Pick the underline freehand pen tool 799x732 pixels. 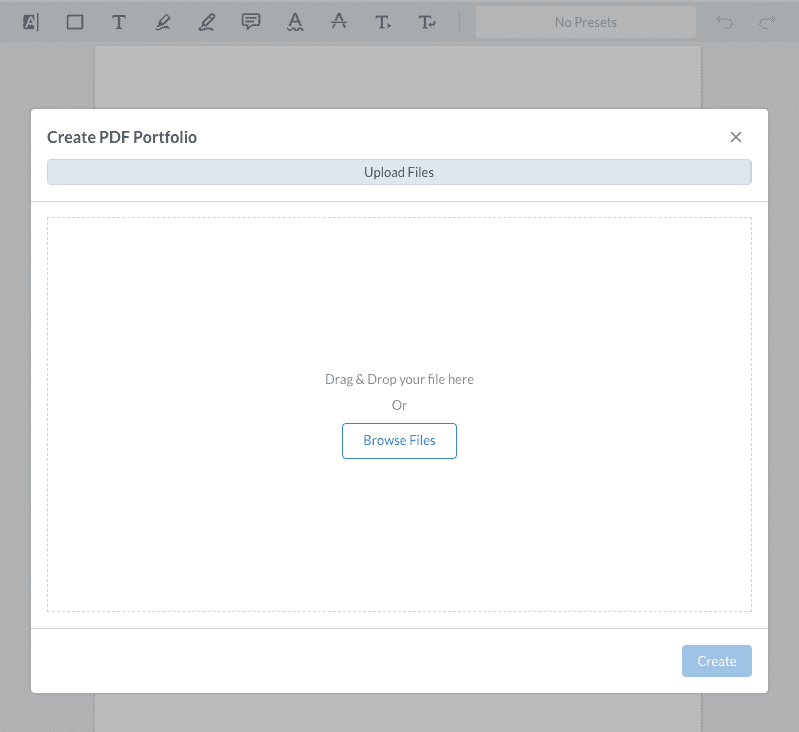(163, 22)
